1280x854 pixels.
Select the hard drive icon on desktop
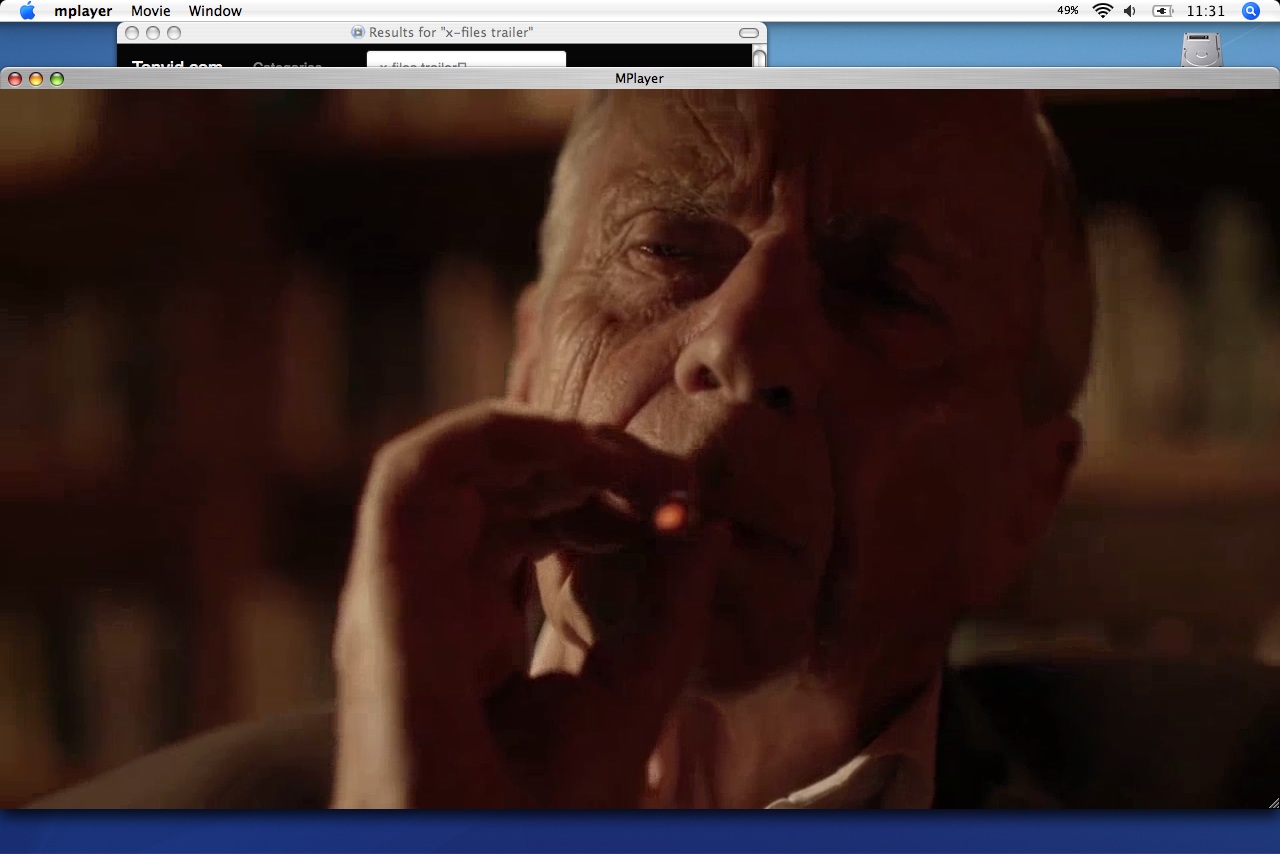[x=1202, y=50]
